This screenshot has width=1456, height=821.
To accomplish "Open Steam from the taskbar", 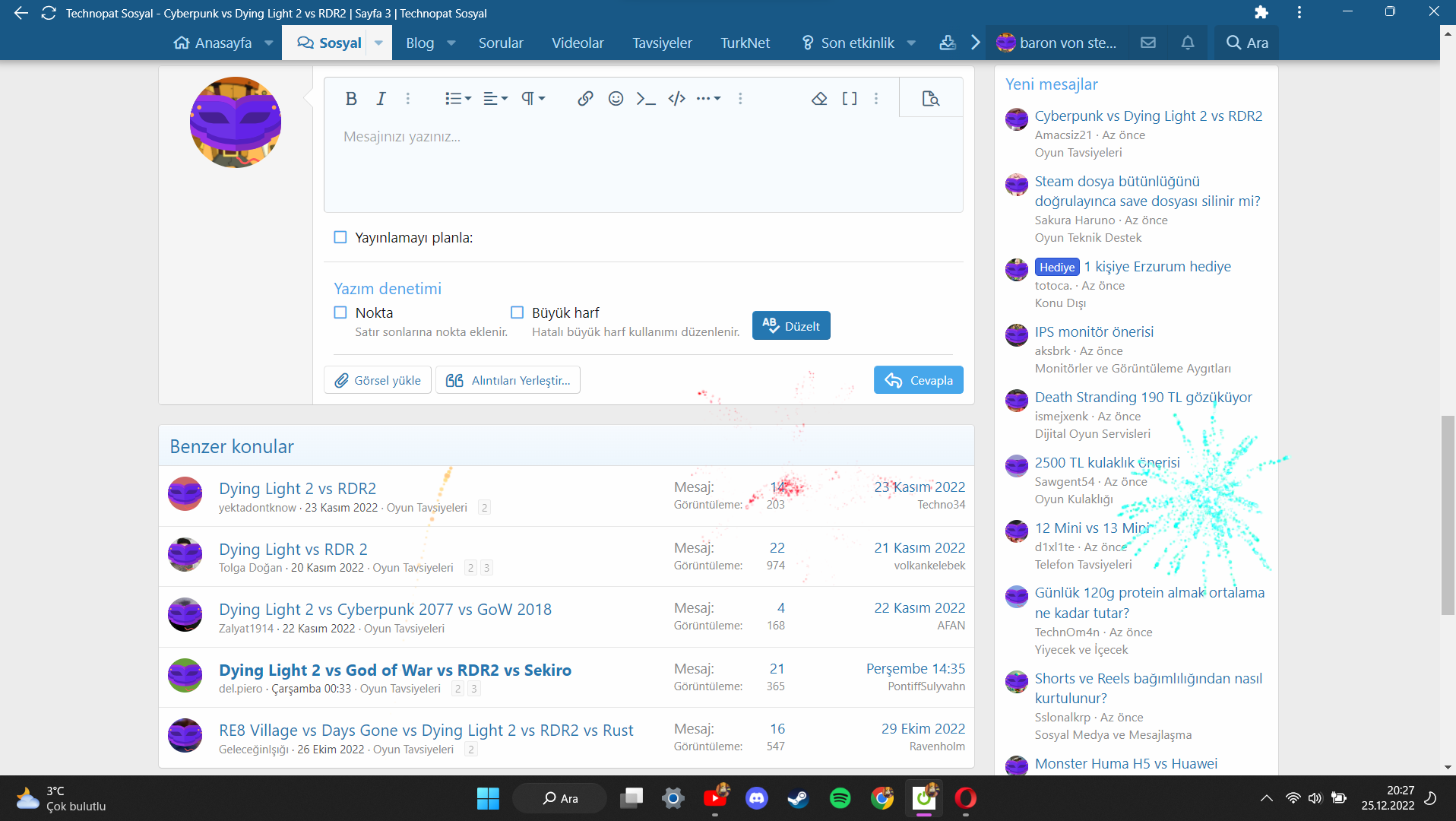I will pyautogui.click(x=798, y=798).
